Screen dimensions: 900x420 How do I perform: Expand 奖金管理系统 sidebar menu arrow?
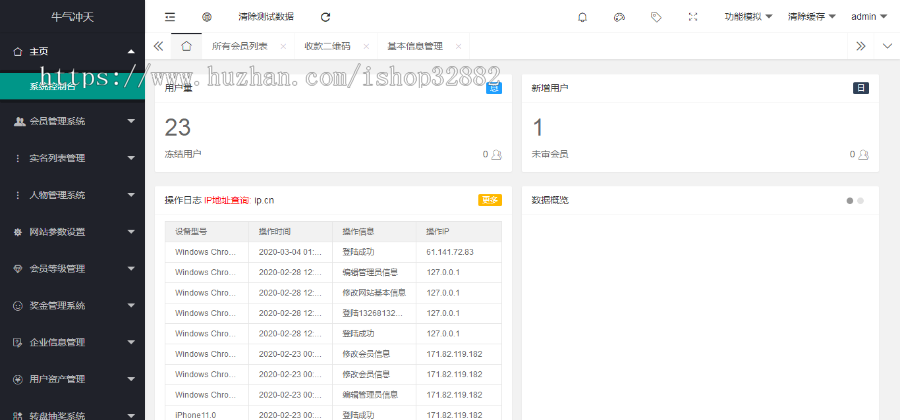pyautogui.click(x=131, y=306)
